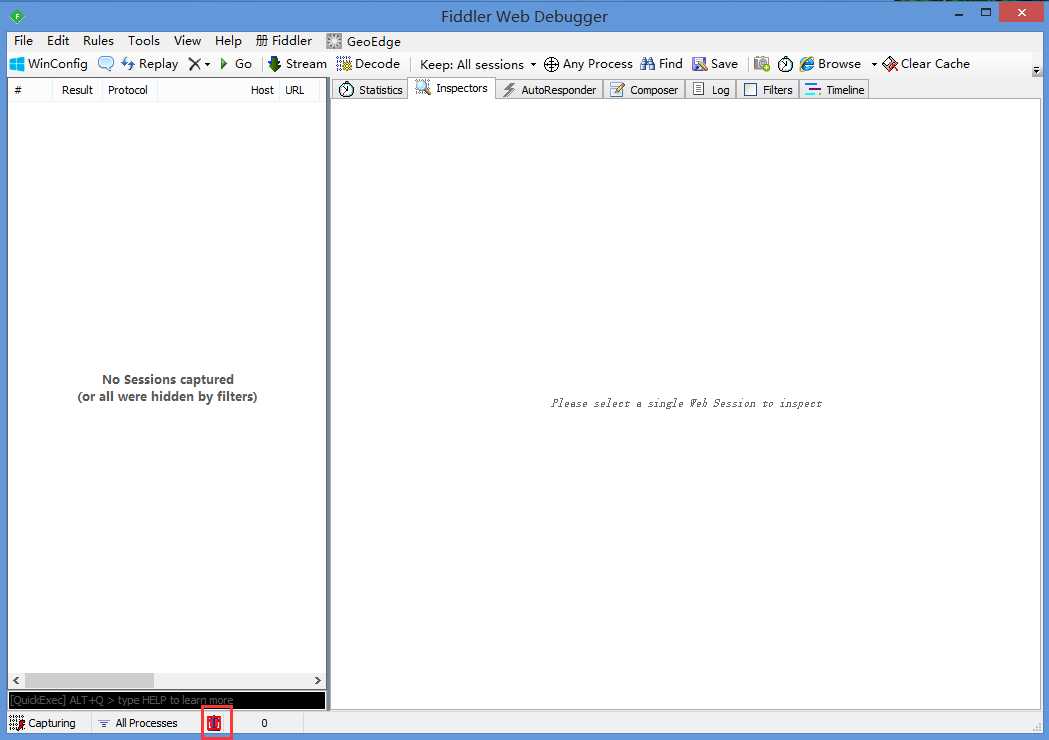1049x740 pixels.
Task: Click the session count 0 in status bar
Action: [x=264, y=723]
